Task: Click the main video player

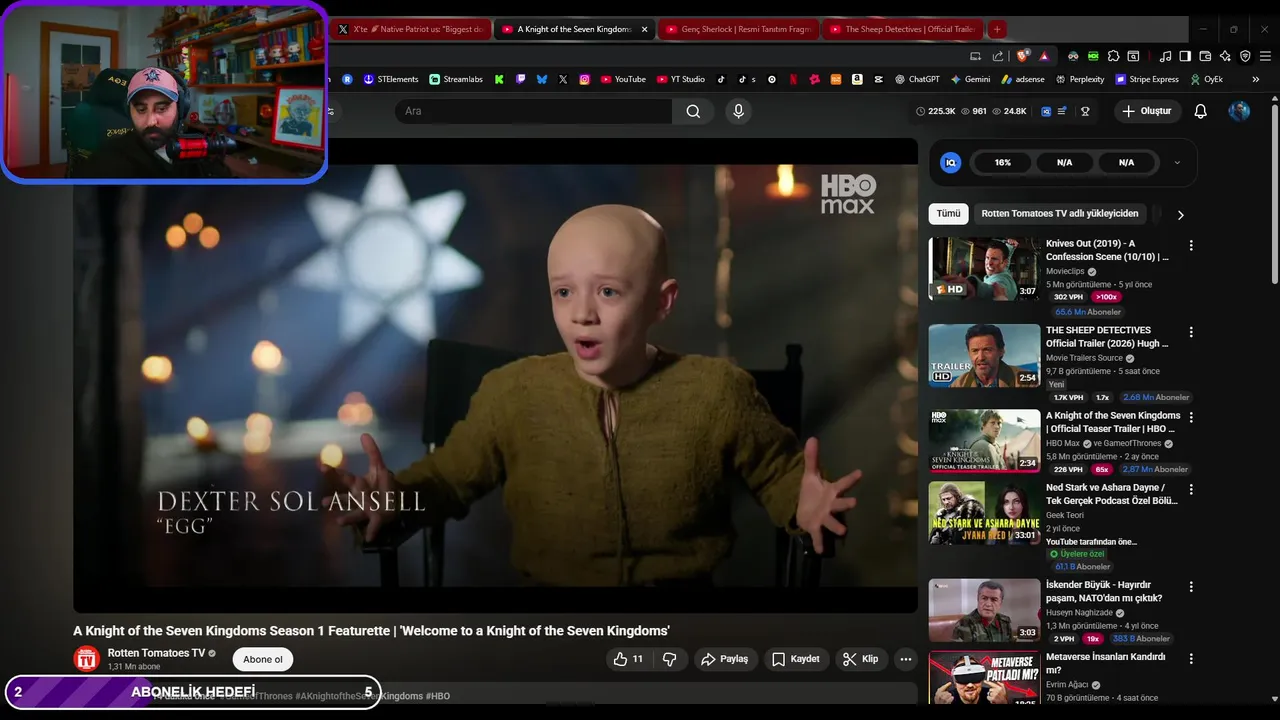Action: click(495, 375)
